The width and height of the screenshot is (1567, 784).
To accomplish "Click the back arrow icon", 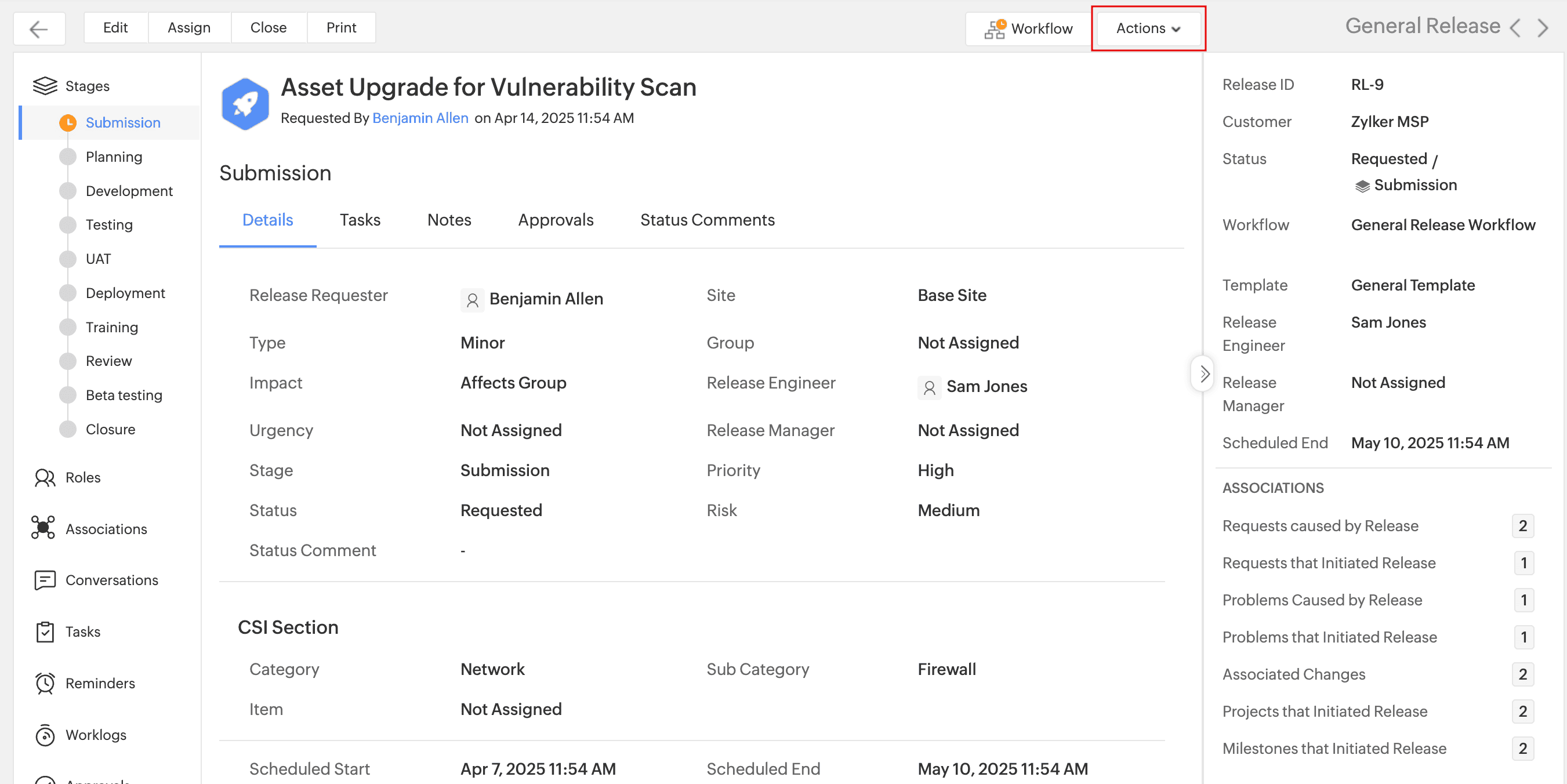I will 39,28.
